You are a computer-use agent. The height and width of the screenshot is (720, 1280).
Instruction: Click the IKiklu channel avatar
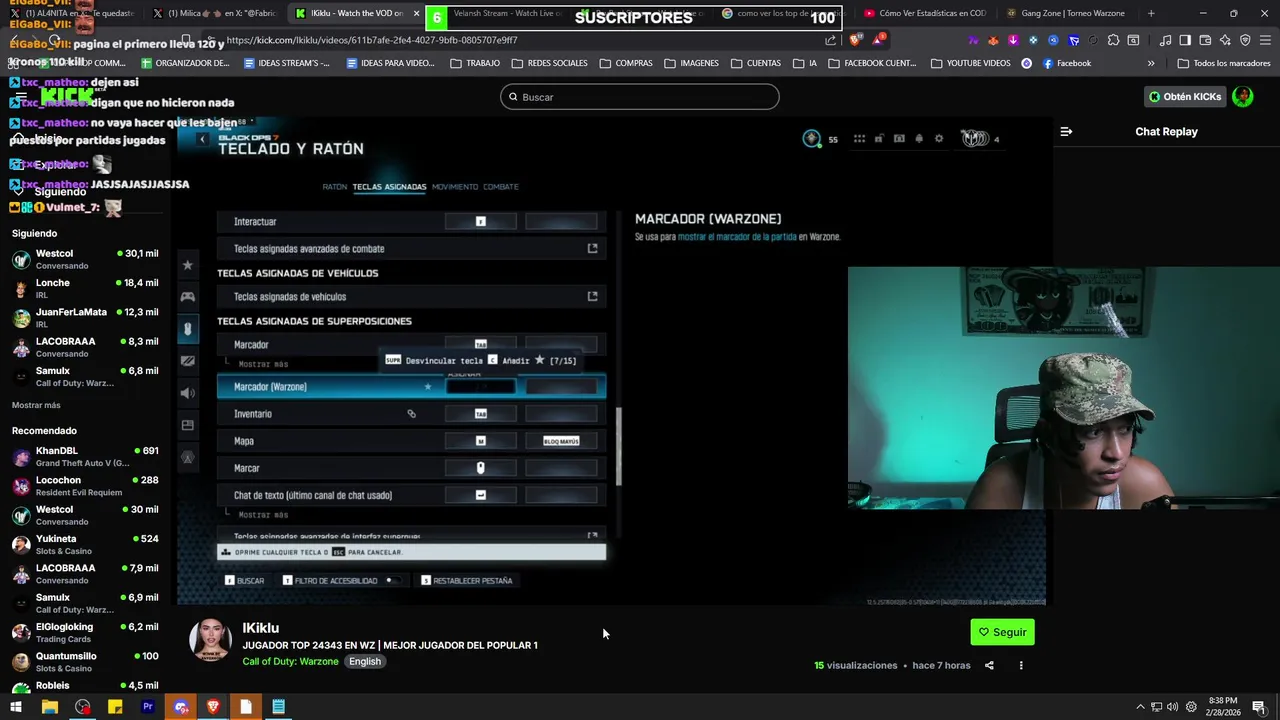click(x=210, y=641)
